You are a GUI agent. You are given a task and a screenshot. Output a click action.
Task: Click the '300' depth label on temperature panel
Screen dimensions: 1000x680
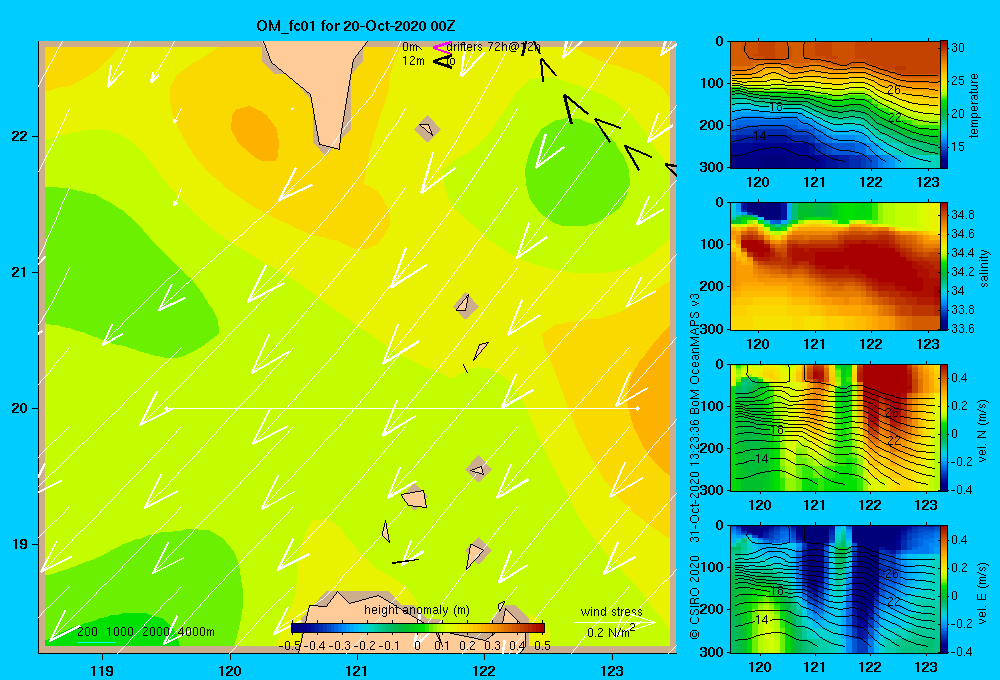click(712, 166)
